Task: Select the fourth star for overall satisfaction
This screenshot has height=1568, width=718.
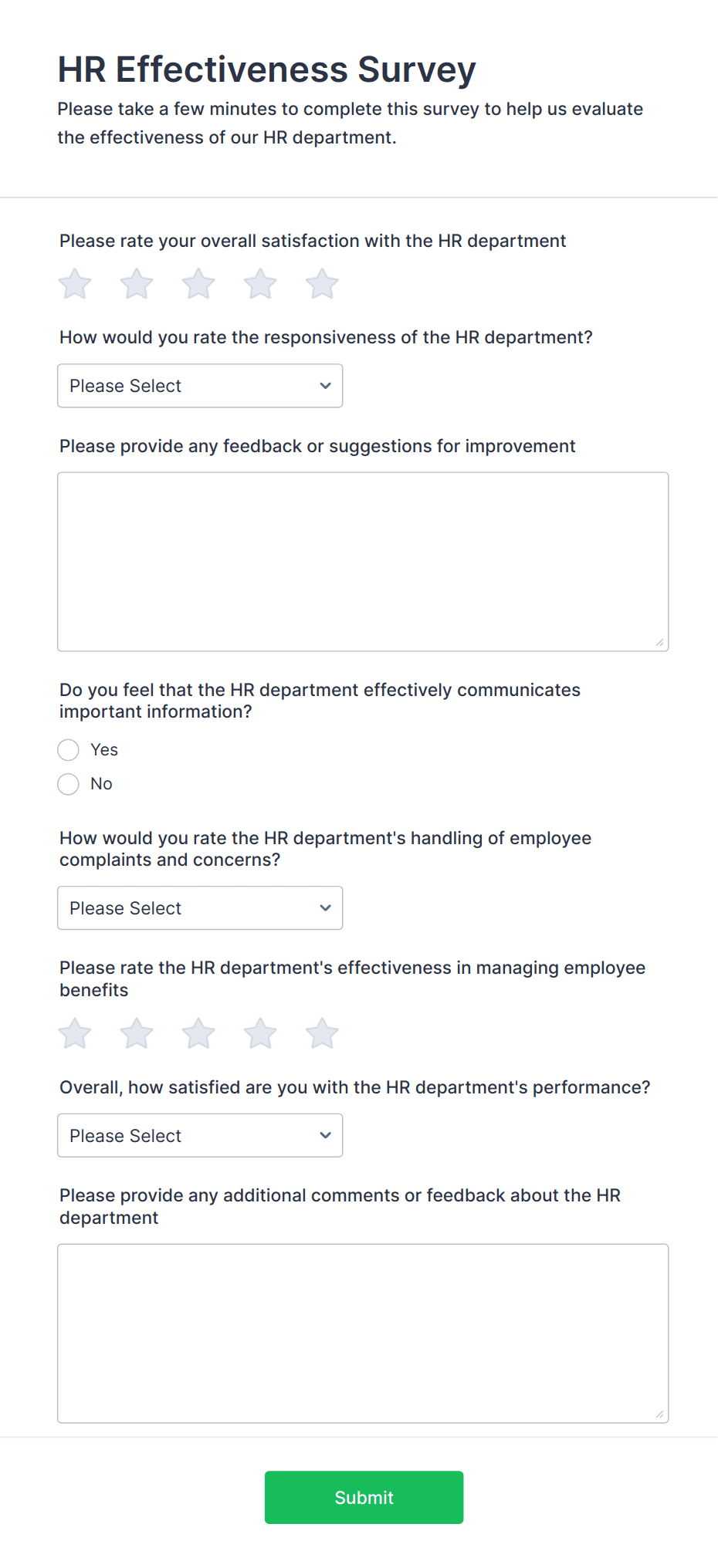Action: click(x=259, y=283)
